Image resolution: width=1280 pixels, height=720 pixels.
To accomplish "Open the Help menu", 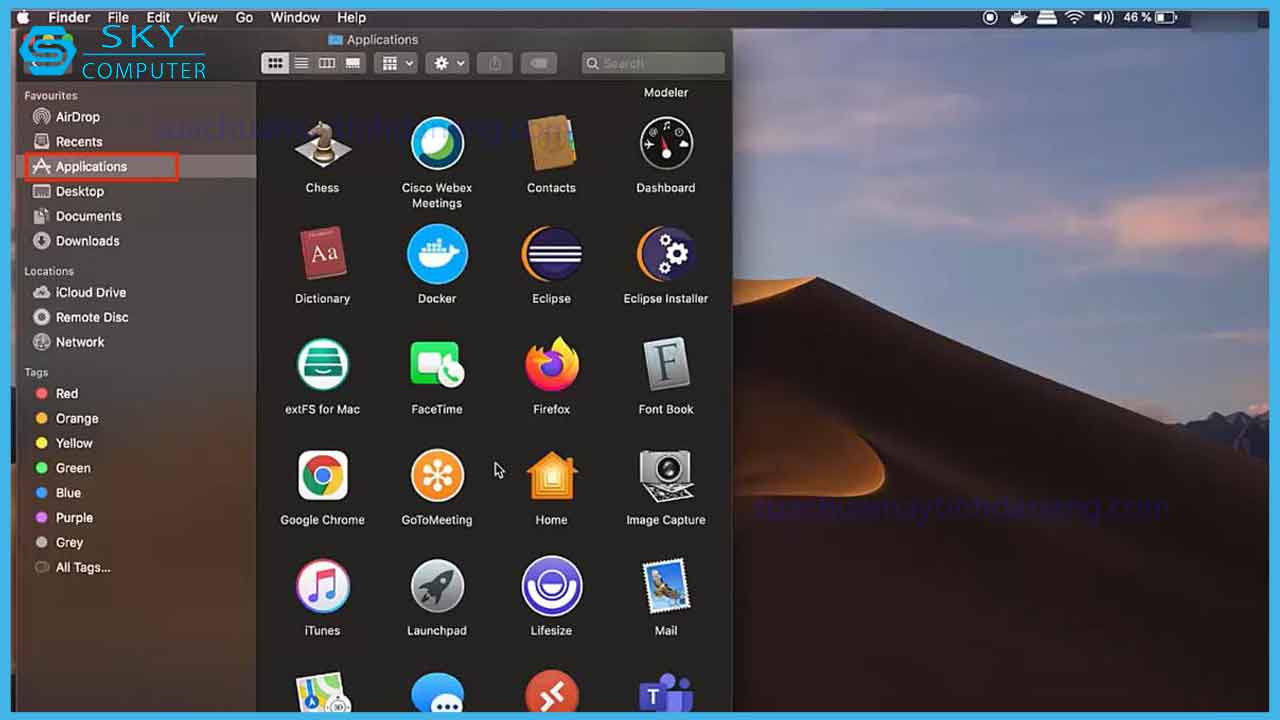I will pos(351,18).
